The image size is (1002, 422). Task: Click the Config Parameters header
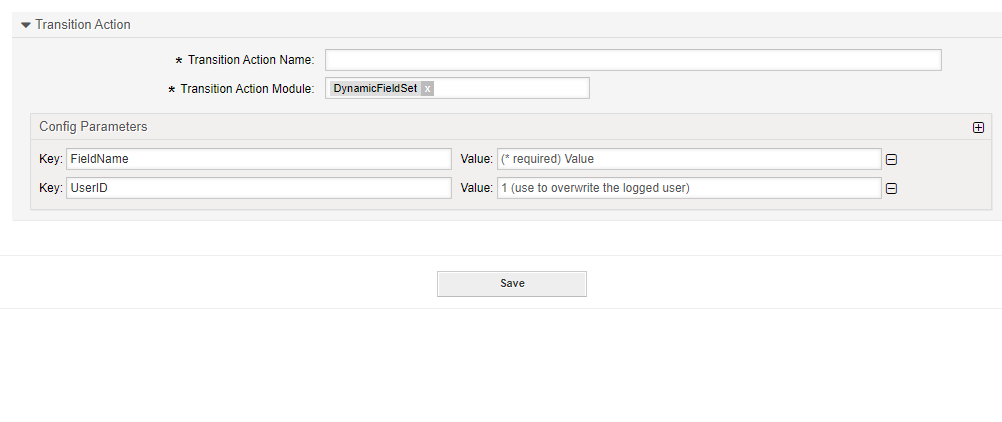coord(93,127)
